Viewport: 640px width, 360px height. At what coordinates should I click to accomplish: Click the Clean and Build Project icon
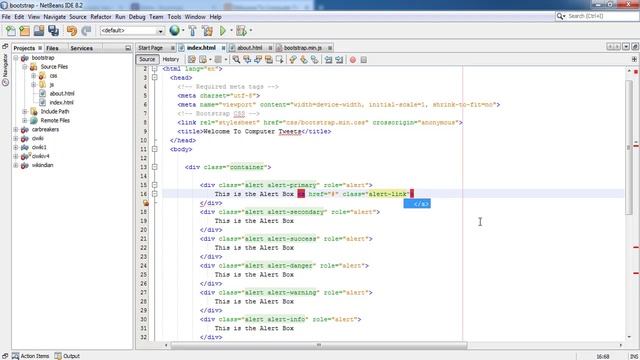[x=207, y=31]
